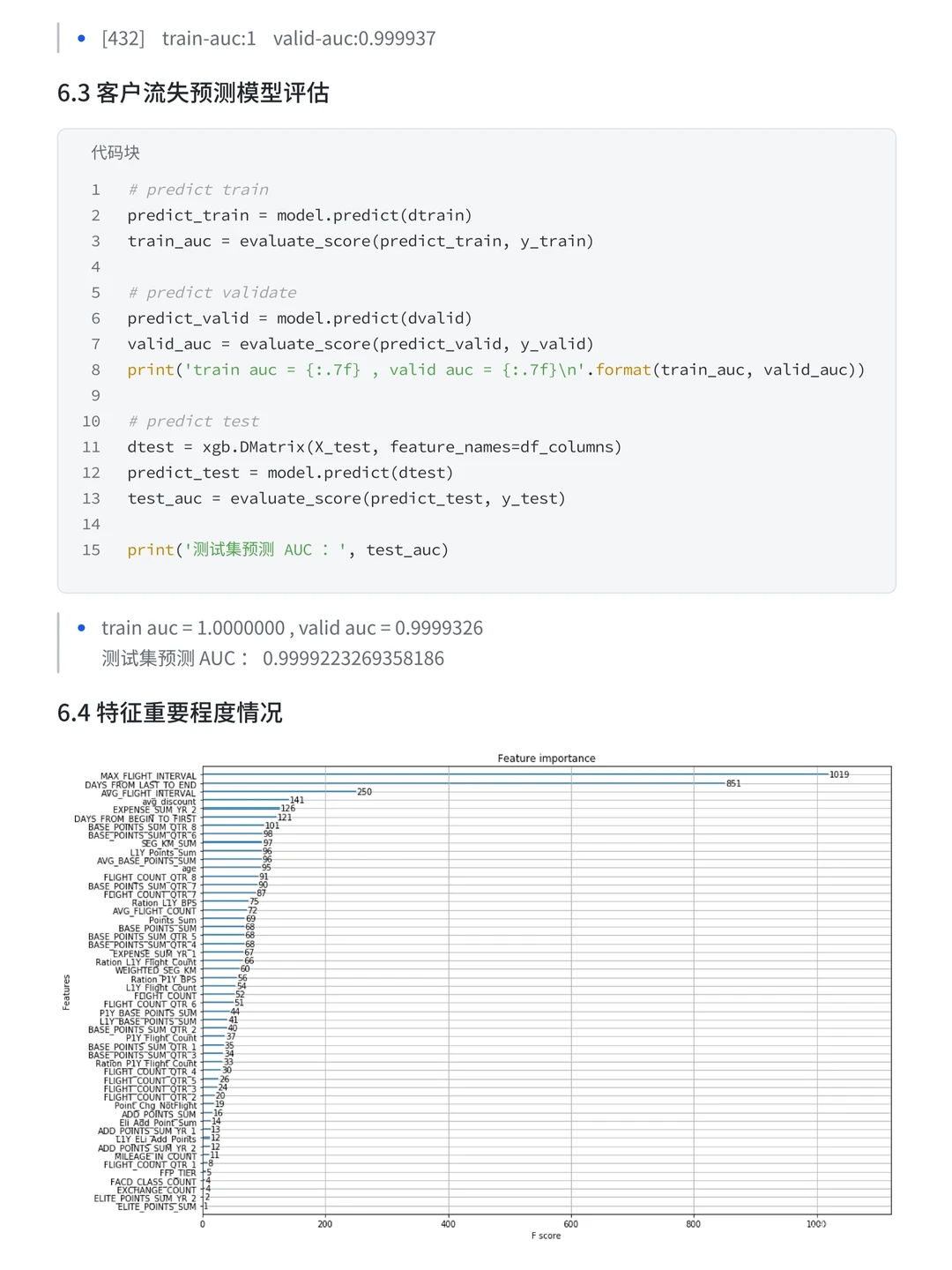Click the bar value '250'
Viewport: 952px width, 1270px height.
pyautogui.click(x=364, y=792)
